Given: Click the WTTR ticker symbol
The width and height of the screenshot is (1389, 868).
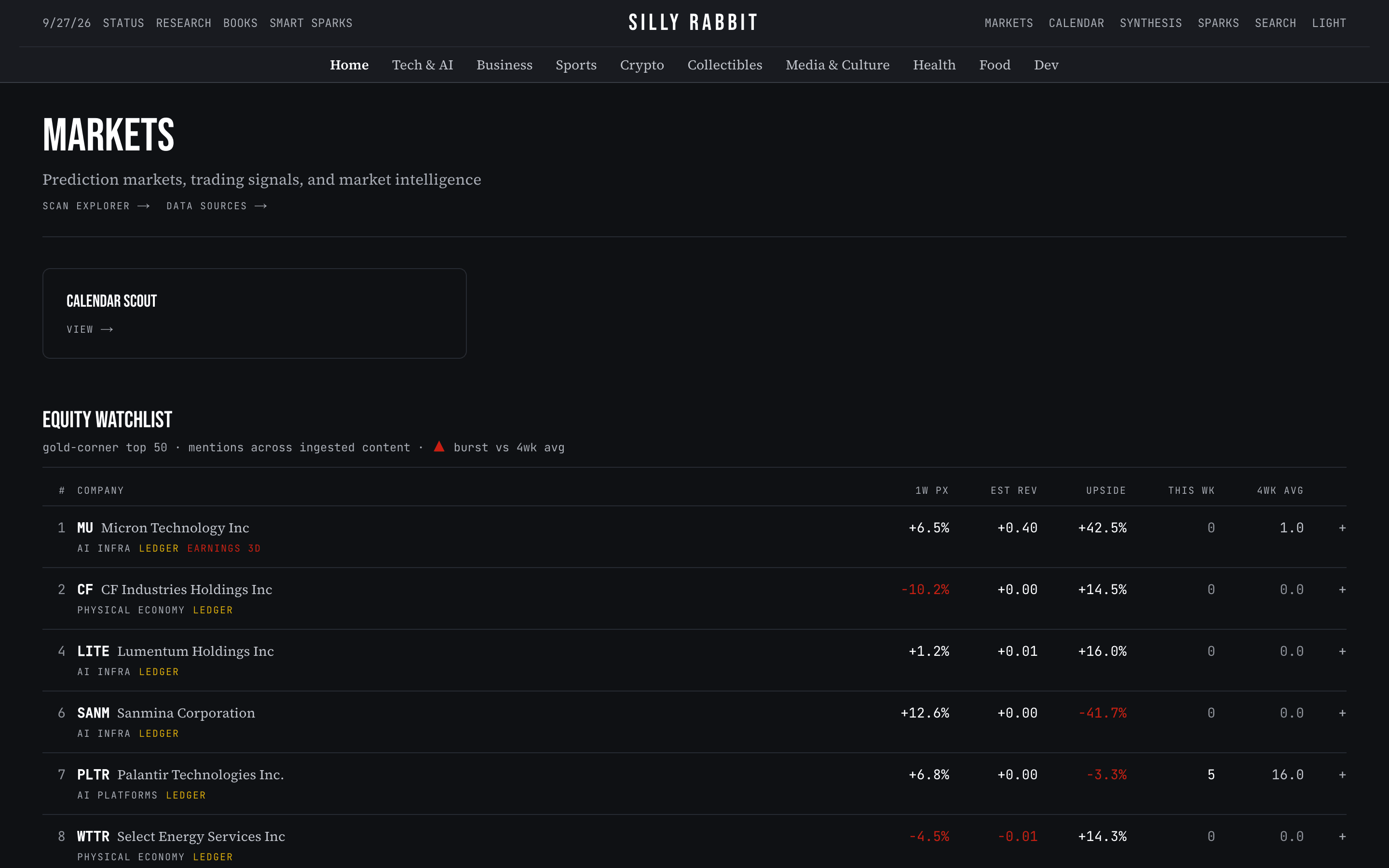Looking at the screenshot, I should 93,837.
